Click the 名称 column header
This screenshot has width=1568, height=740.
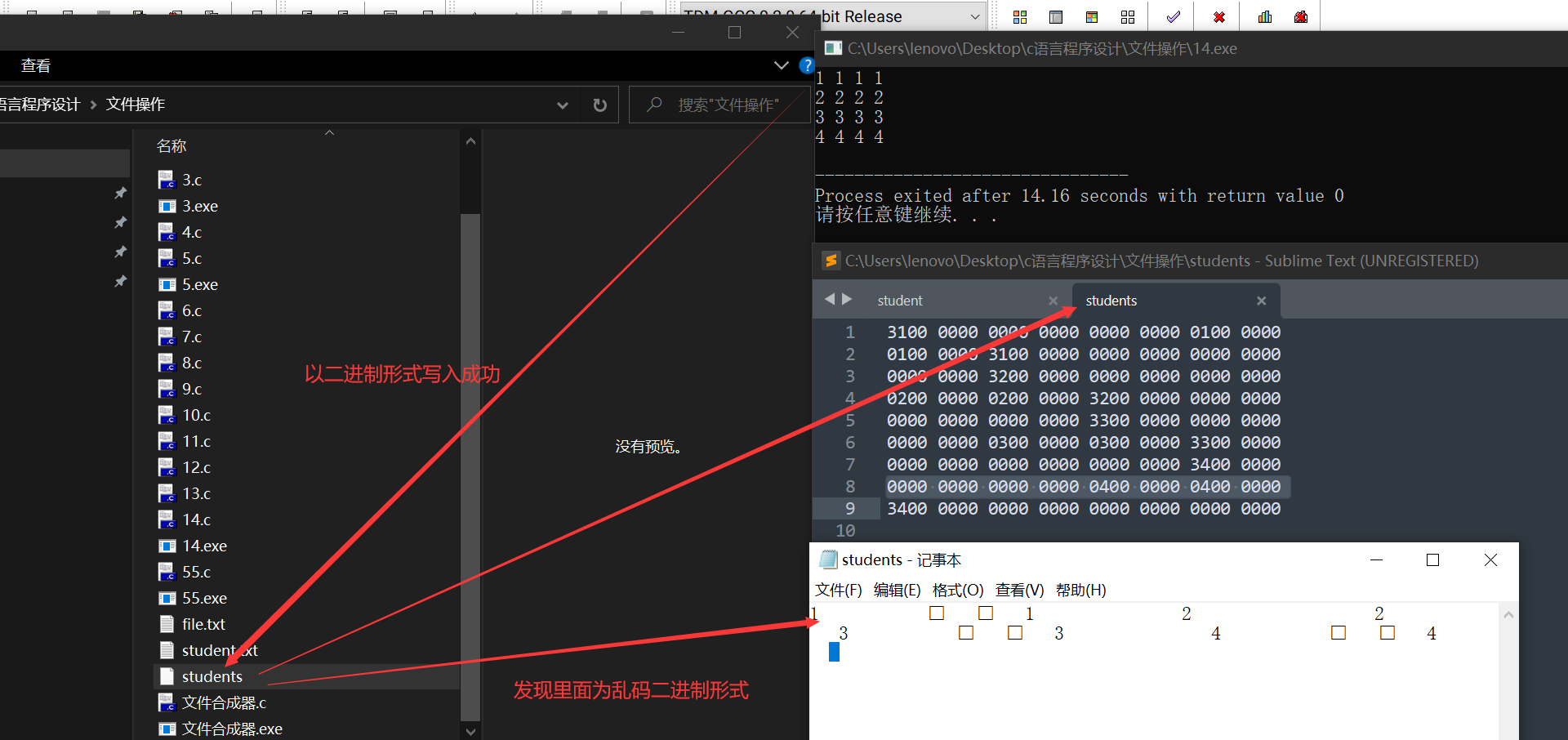coord(171,145)
